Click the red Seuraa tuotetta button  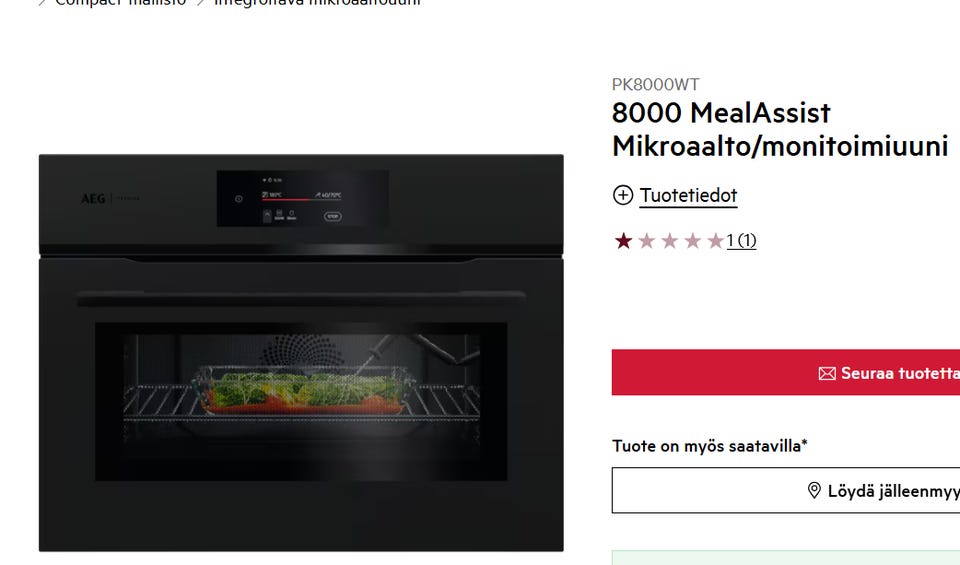click(x=786, y=372)
